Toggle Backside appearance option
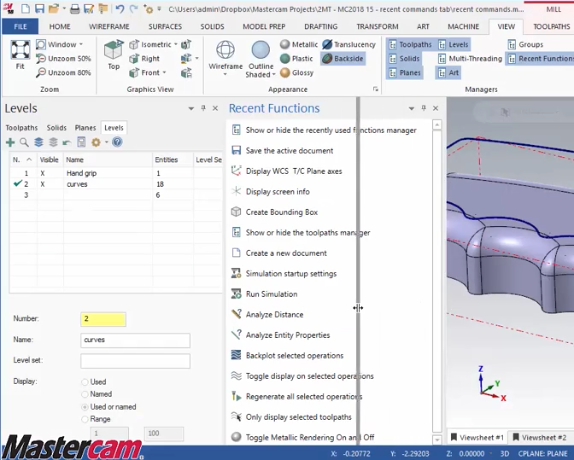 (343, 59)
